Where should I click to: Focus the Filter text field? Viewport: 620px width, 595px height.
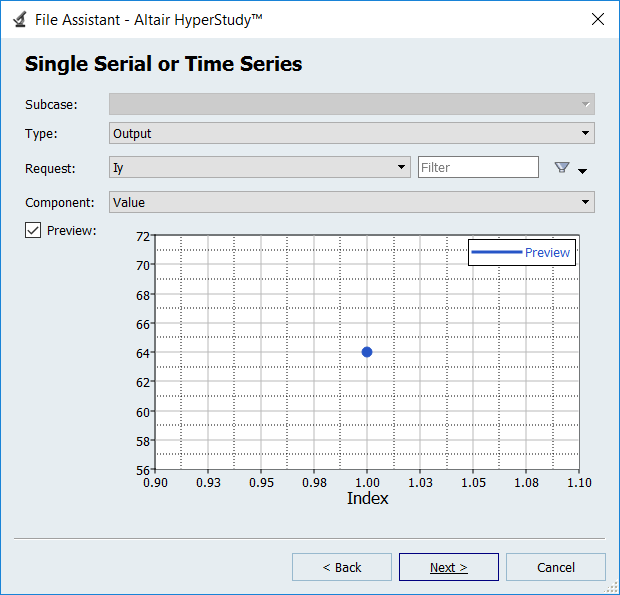pos(478,167)
